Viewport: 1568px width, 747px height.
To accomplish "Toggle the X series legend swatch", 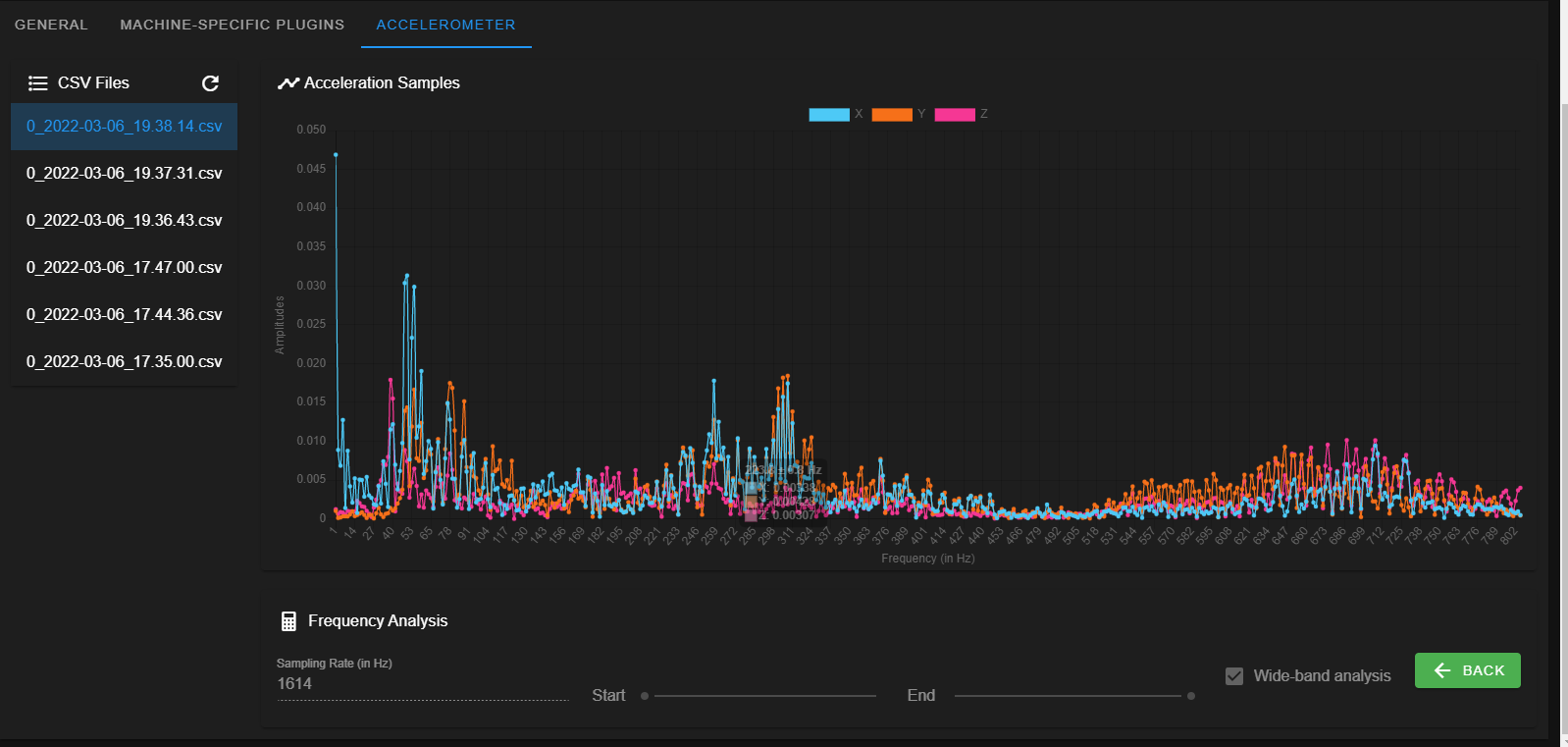I will tap(829, 115).
